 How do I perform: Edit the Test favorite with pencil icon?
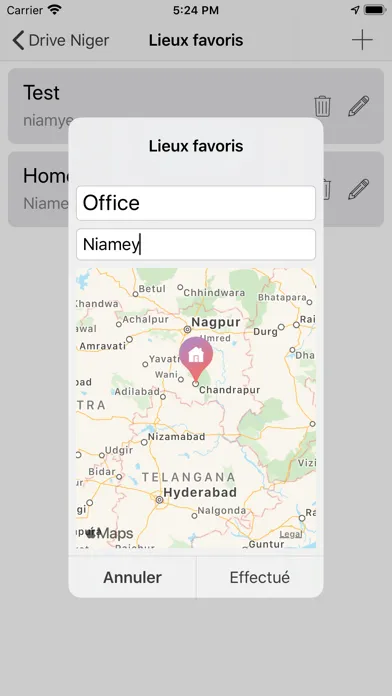pos(359,106)
